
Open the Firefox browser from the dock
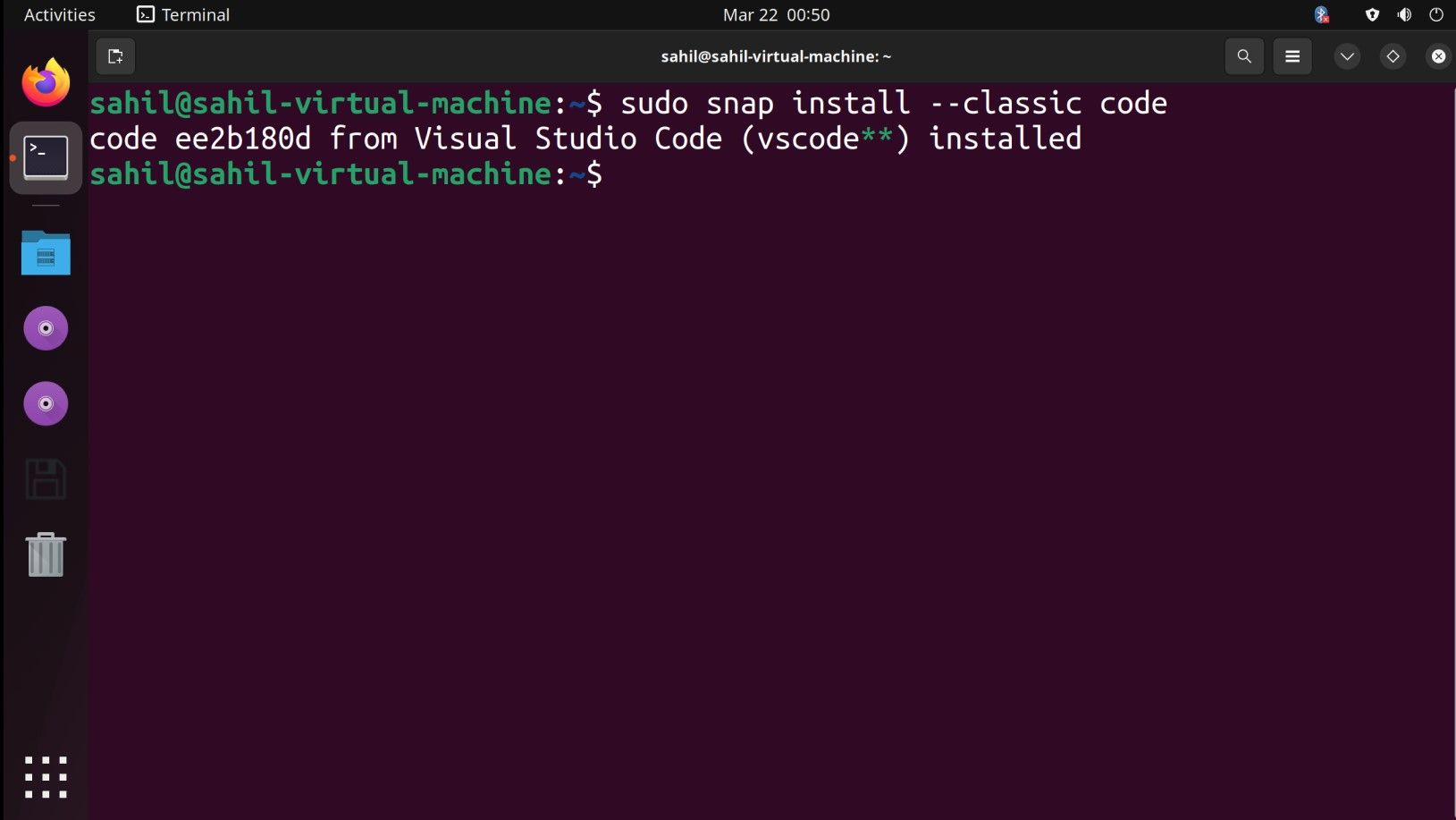pyautogui.click(x=45, y=81)
